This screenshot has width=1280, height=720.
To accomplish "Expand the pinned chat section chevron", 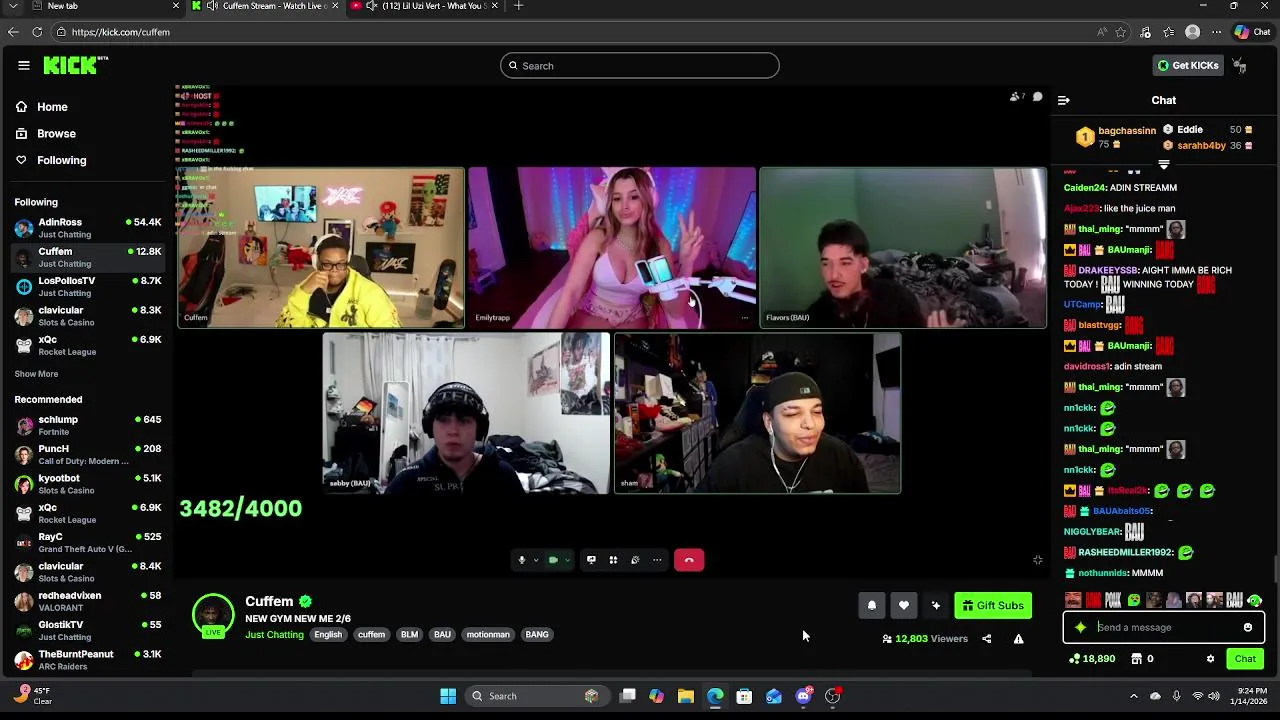I will coord(1164,164).
